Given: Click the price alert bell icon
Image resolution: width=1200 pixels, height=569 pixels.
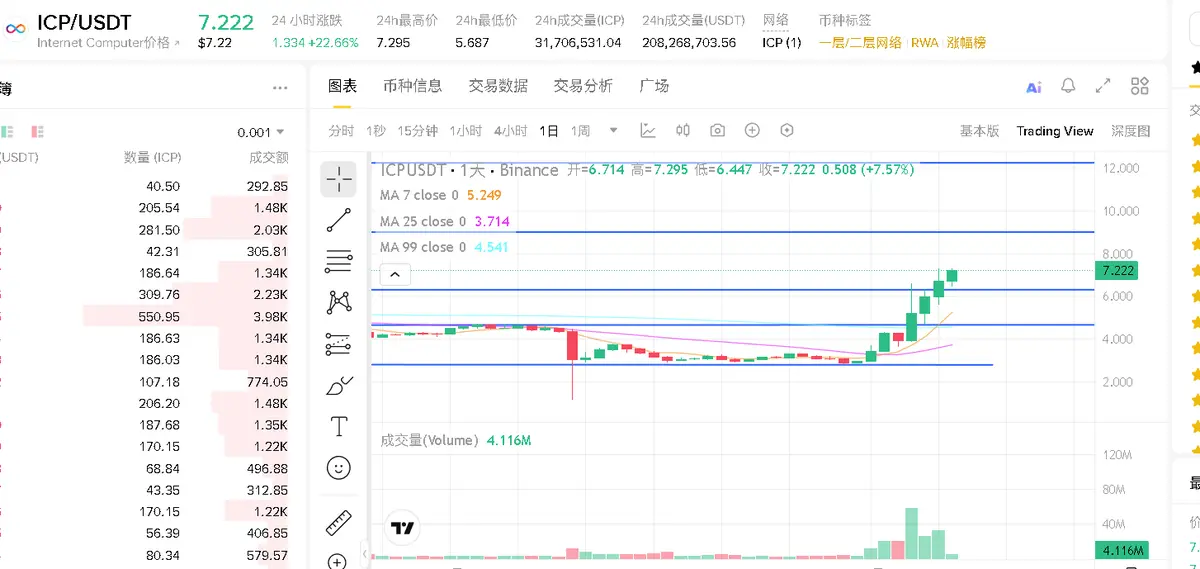Looking at the screenshot, I should tap(1068, 86).
